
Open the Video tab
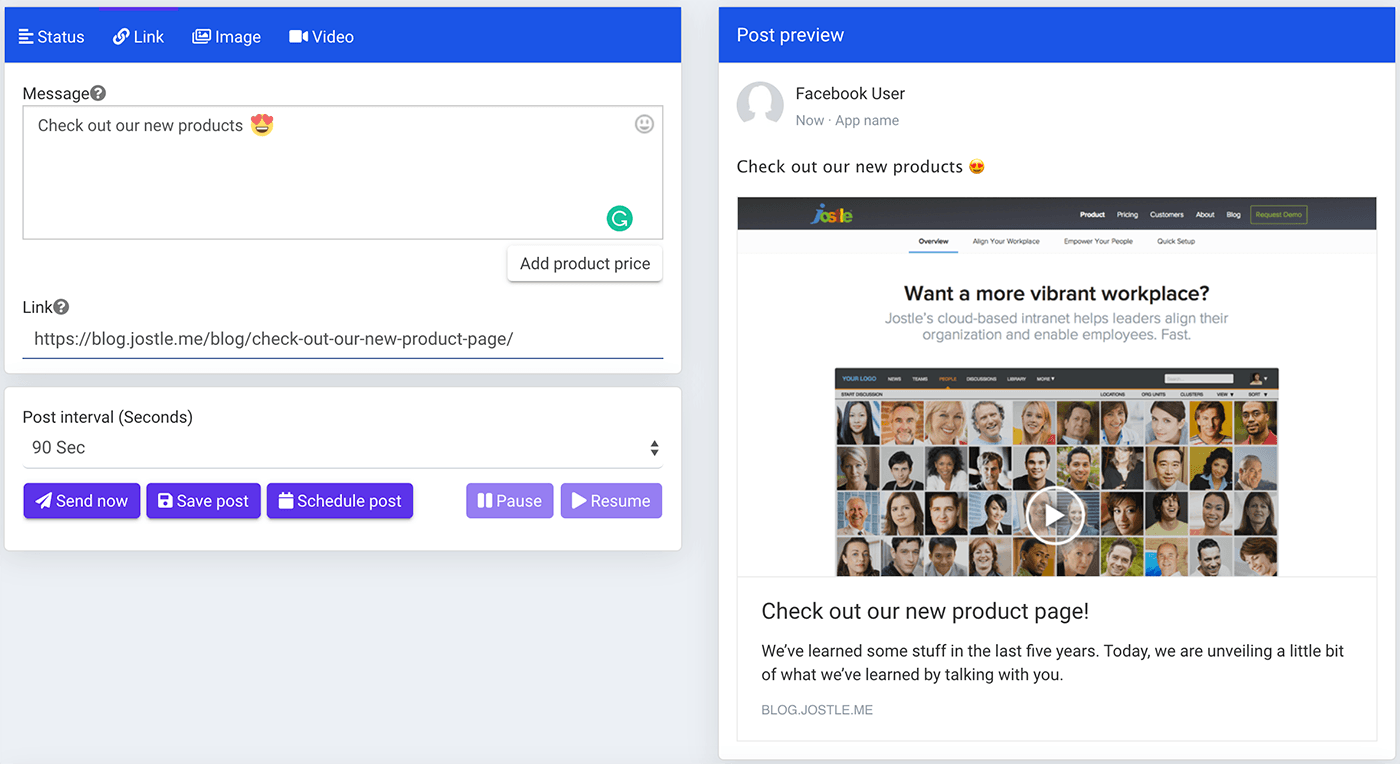tap(321, 37)
